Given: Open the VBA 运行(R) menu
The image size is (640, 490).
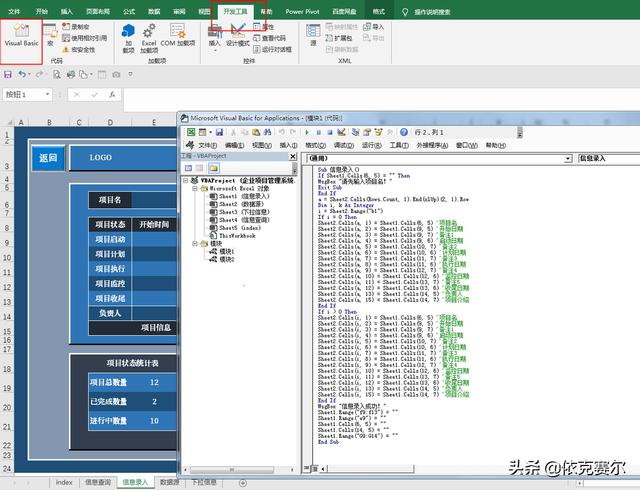Looking at the screenshot, I should tap(371, 145).
